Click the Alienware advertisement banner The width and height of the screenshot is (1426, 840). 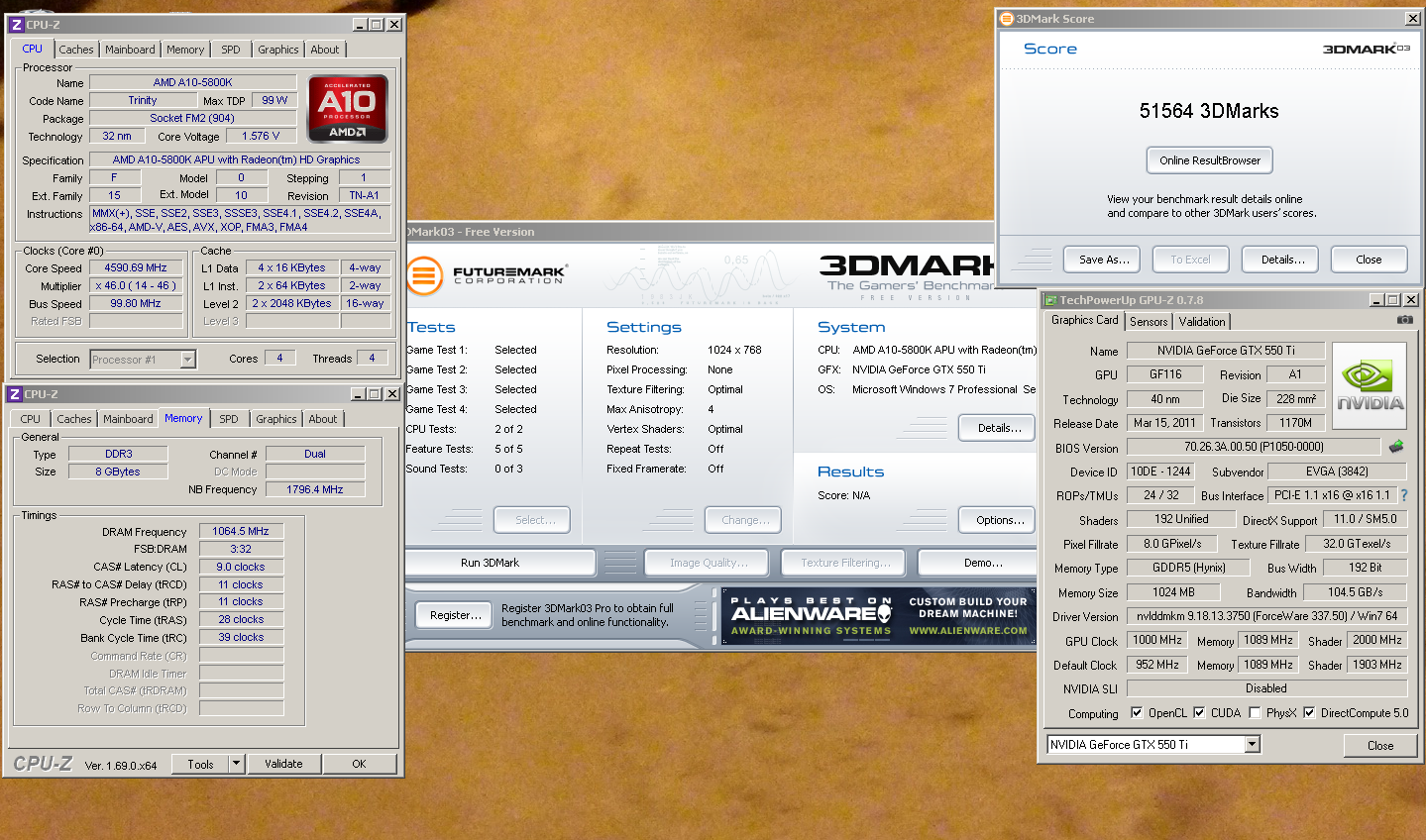[879, 616]
